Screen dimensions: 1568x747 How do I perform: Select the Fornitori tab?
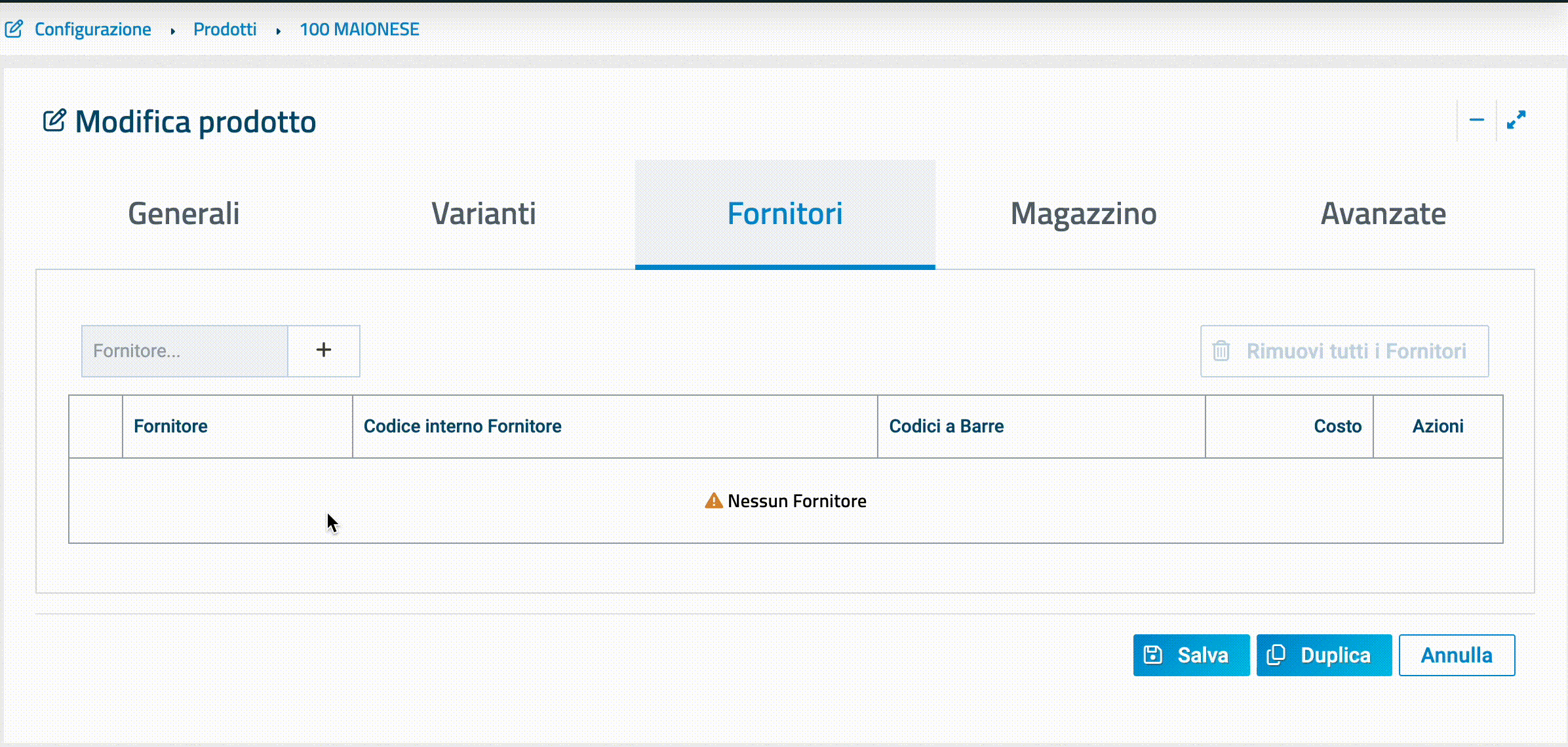click(785, 214)
